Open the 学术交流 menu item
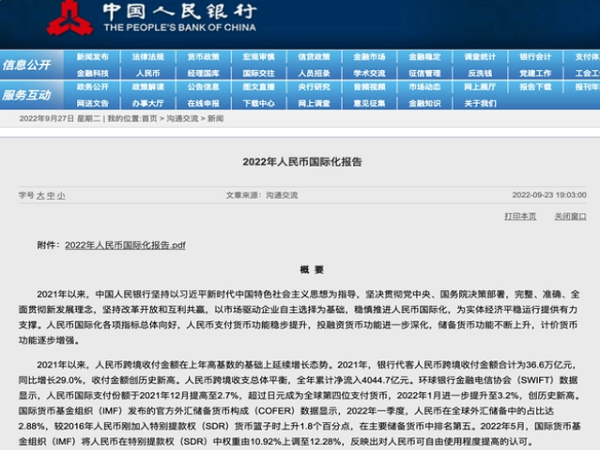Viewport: 600px width, 450px height. coord(369,73)
